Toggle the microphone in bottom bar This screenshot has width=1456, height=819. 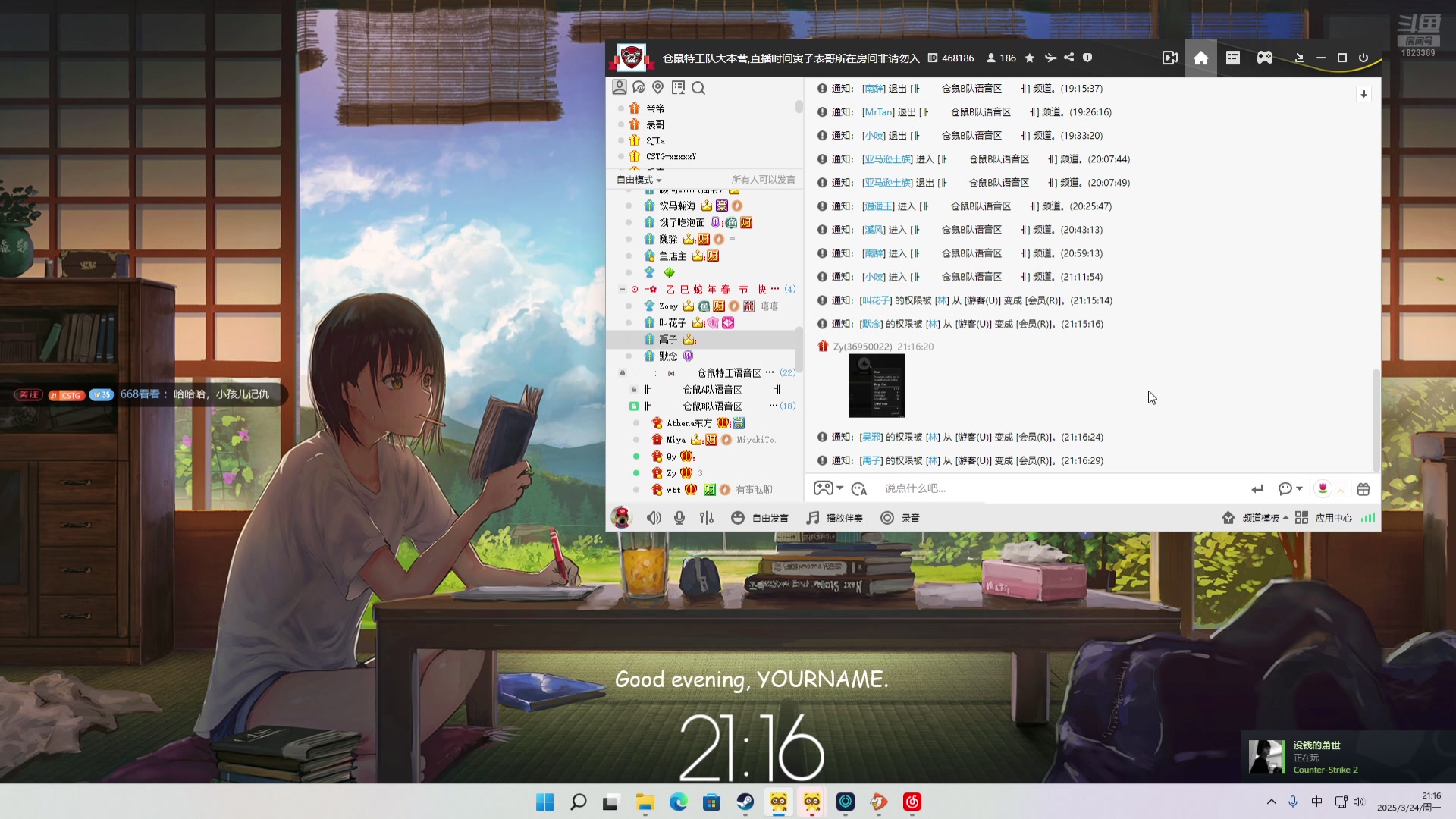coord(679,518)
